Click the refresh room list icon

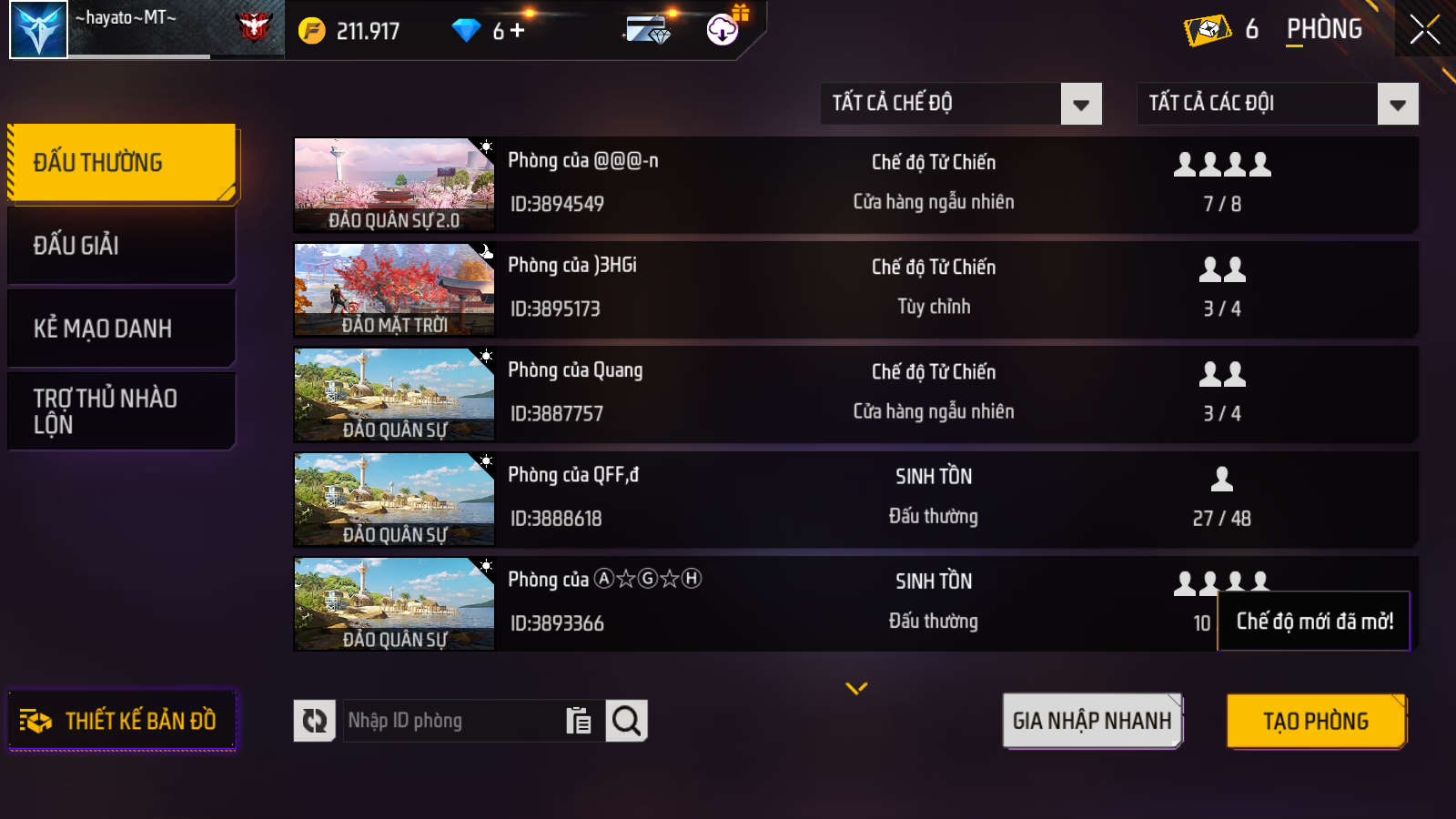pos(314,721)
